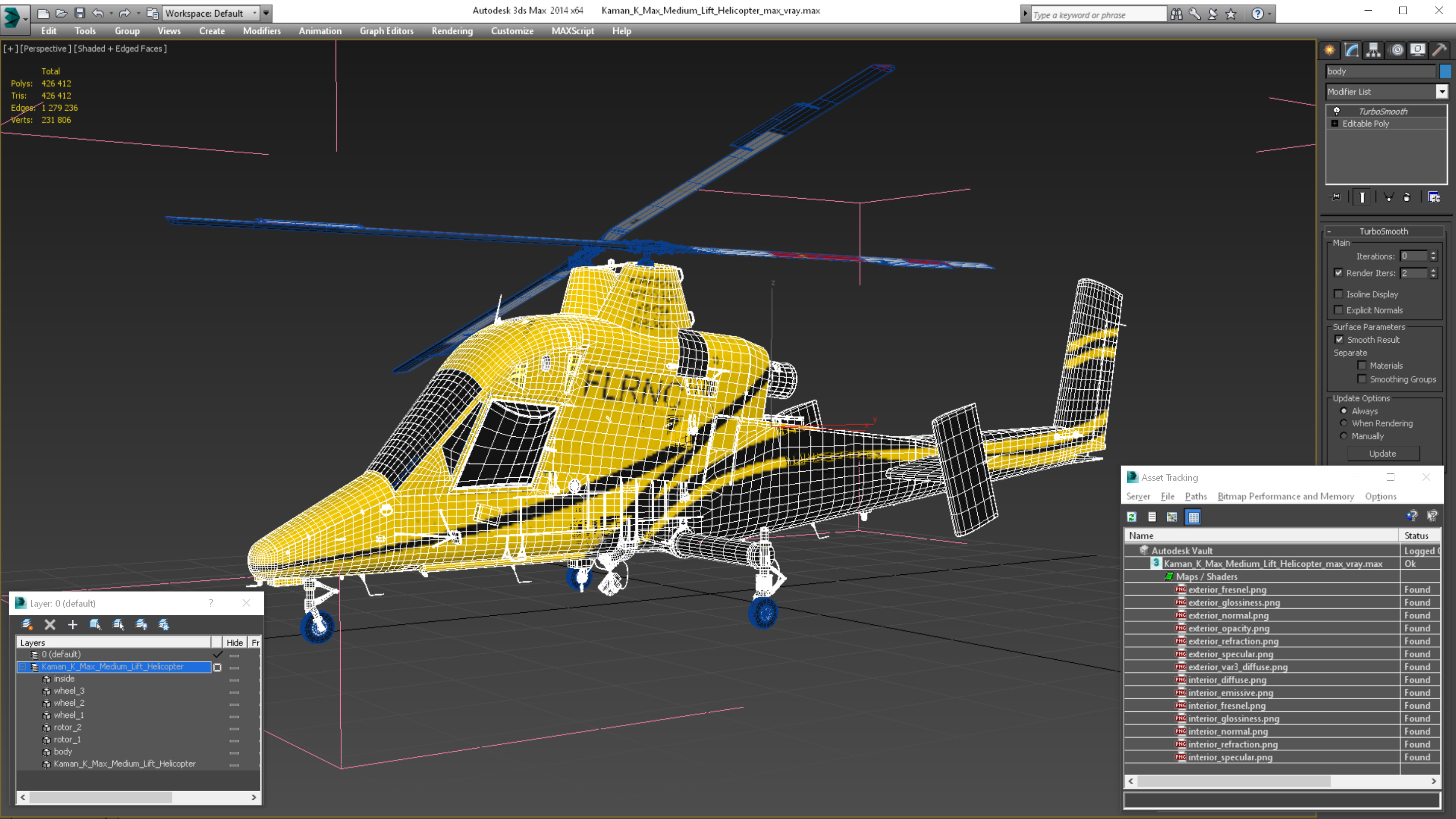Select the When Rendering update option
The height and width of the screenshot is (819, 1456).
(1344, 423)
